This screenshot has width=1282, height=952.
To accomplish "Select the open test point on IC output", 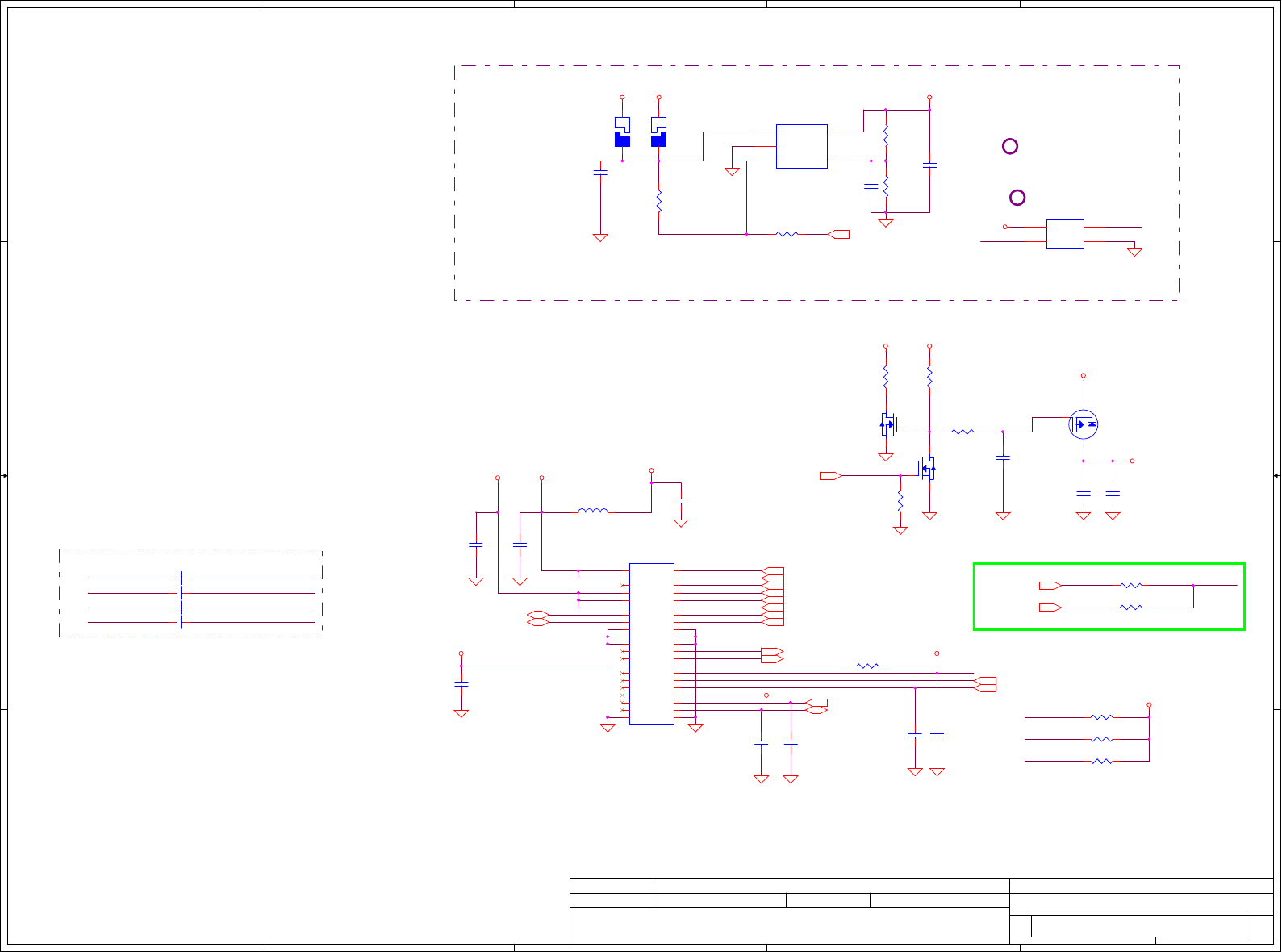I will pos(766,695).
